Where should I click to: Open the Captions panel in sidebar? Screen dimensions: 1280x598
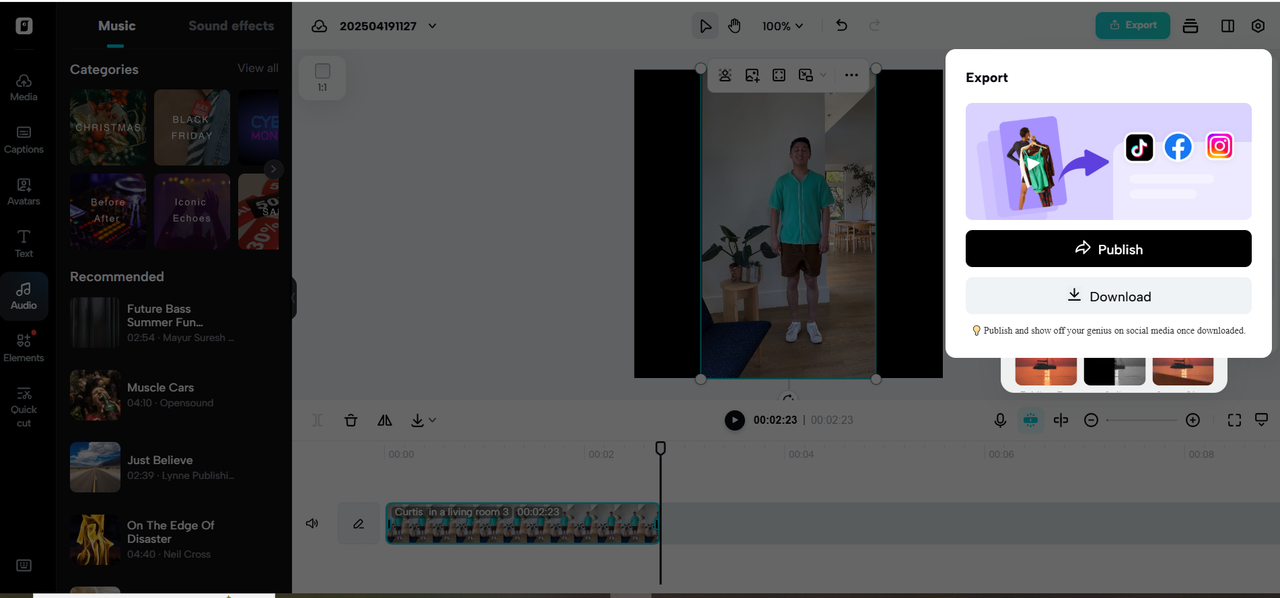pos(24,139)
